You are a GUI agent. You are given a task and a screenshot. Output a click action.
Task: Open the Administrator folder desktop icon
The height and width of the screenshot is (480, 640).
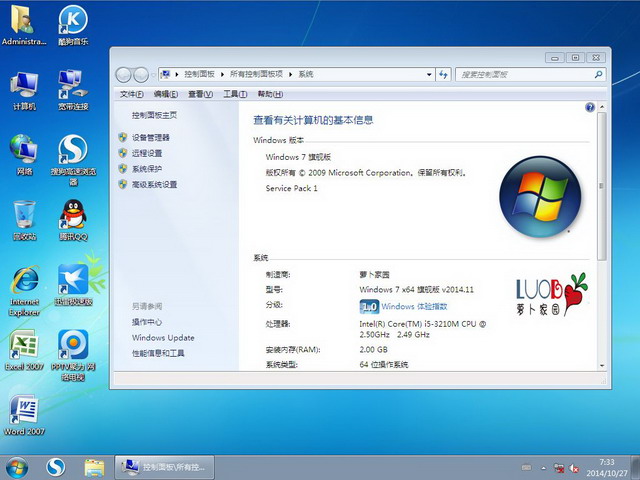[24, 25]
